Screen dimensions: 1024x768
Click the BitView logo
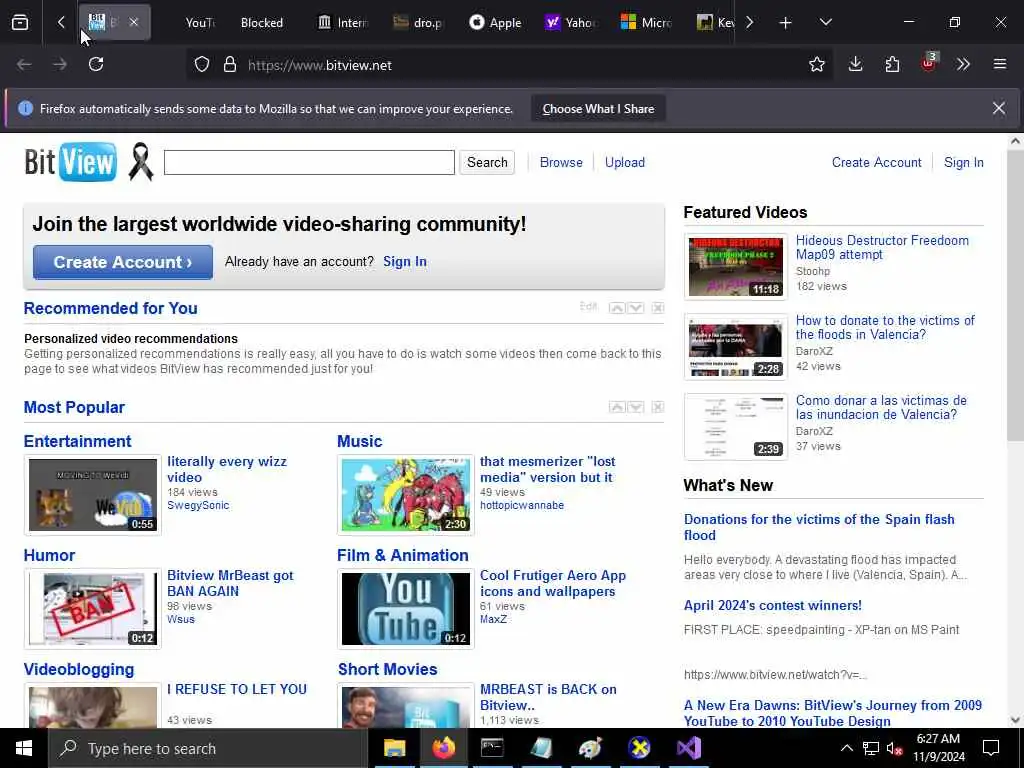tap(71, 162)
